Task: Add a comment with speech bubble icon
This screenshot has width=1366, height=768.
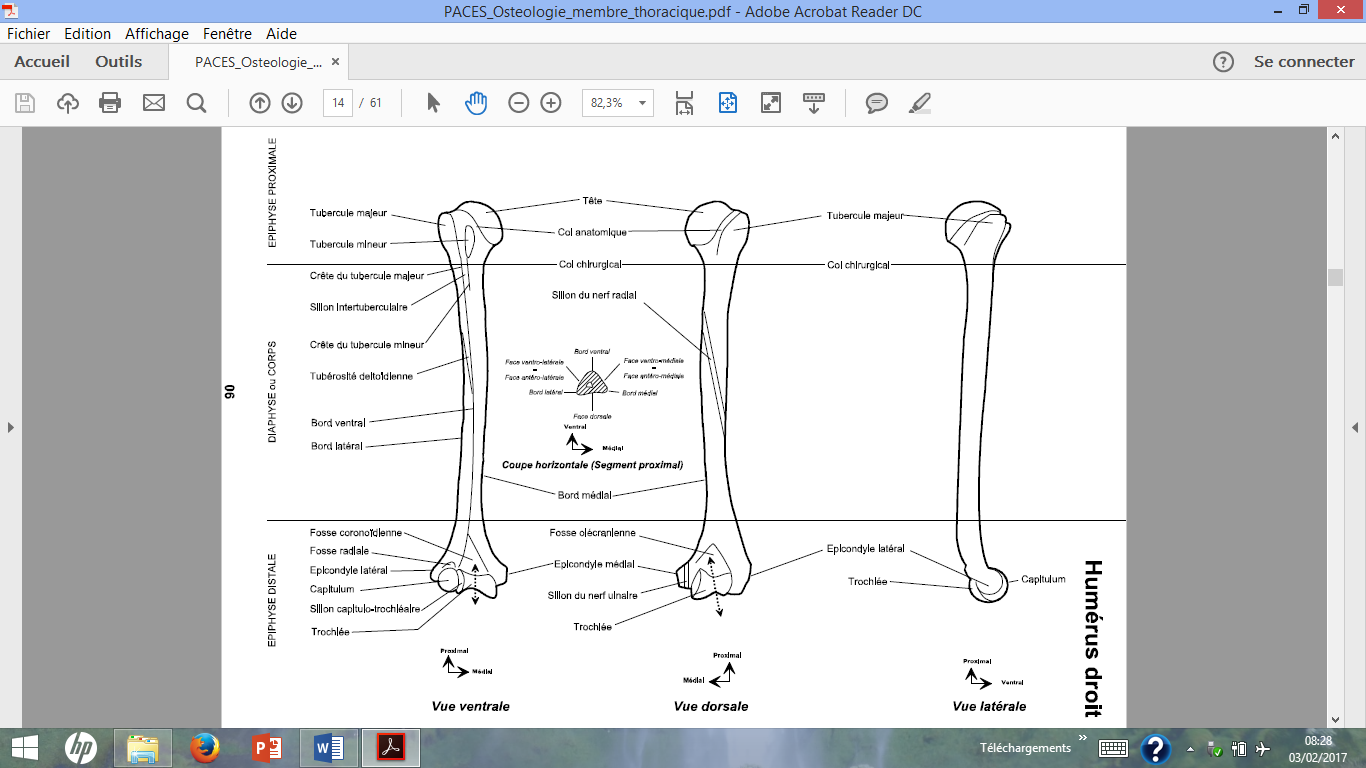Action: [x=877, y=103]
